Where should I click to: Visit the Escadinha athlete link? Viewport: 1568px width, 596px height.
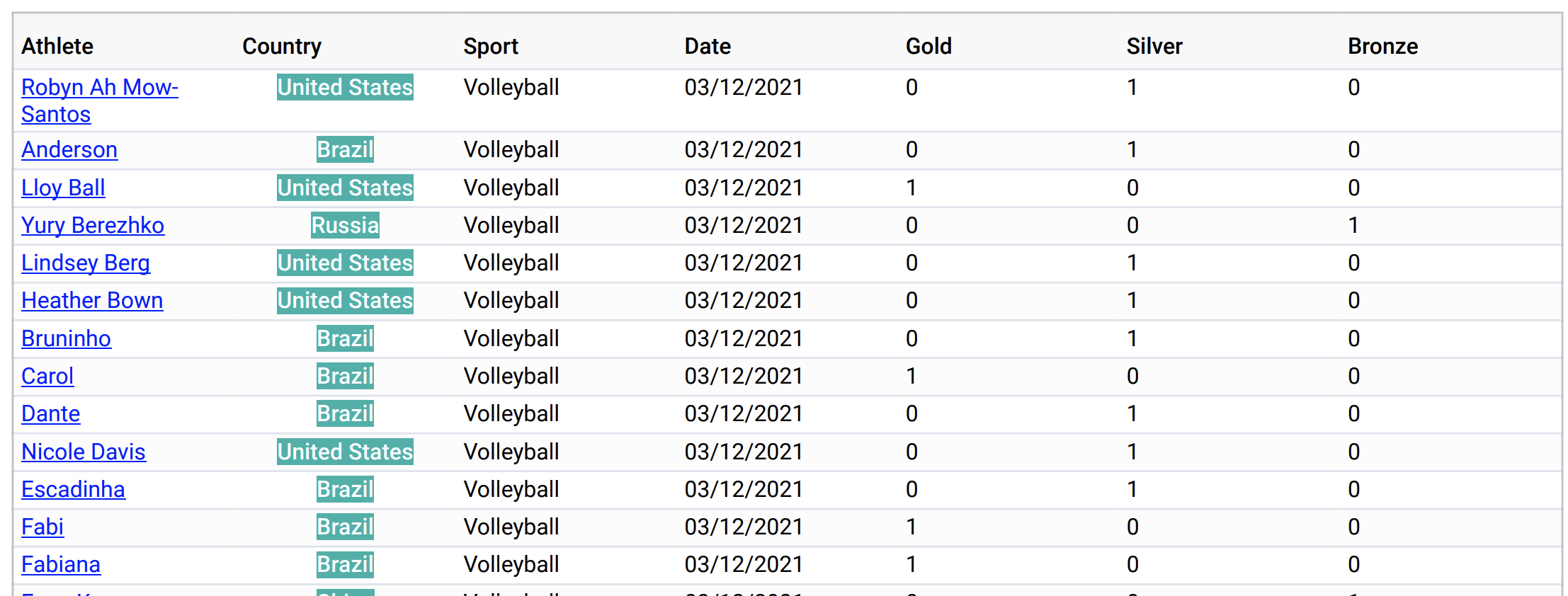[73, 489]
